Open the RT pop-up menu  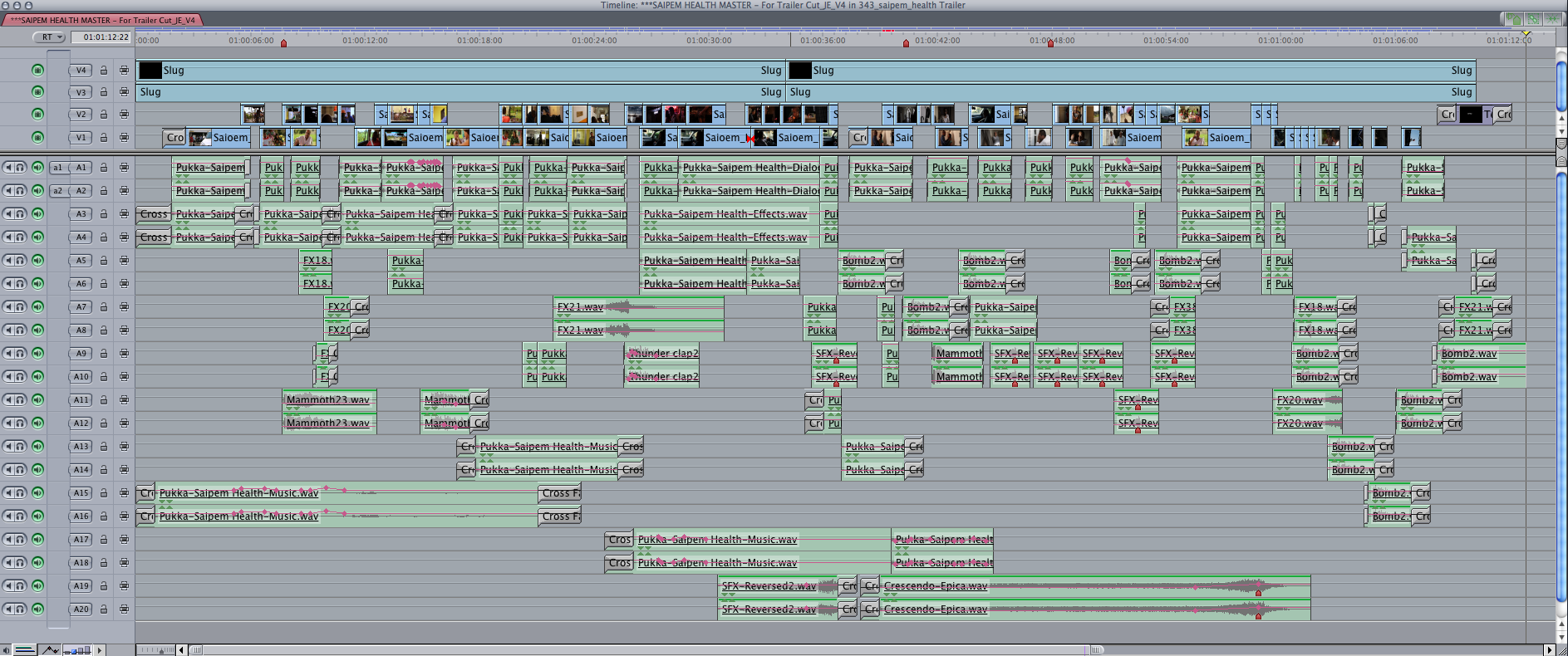pyautogui.click(x=49, y=37)
